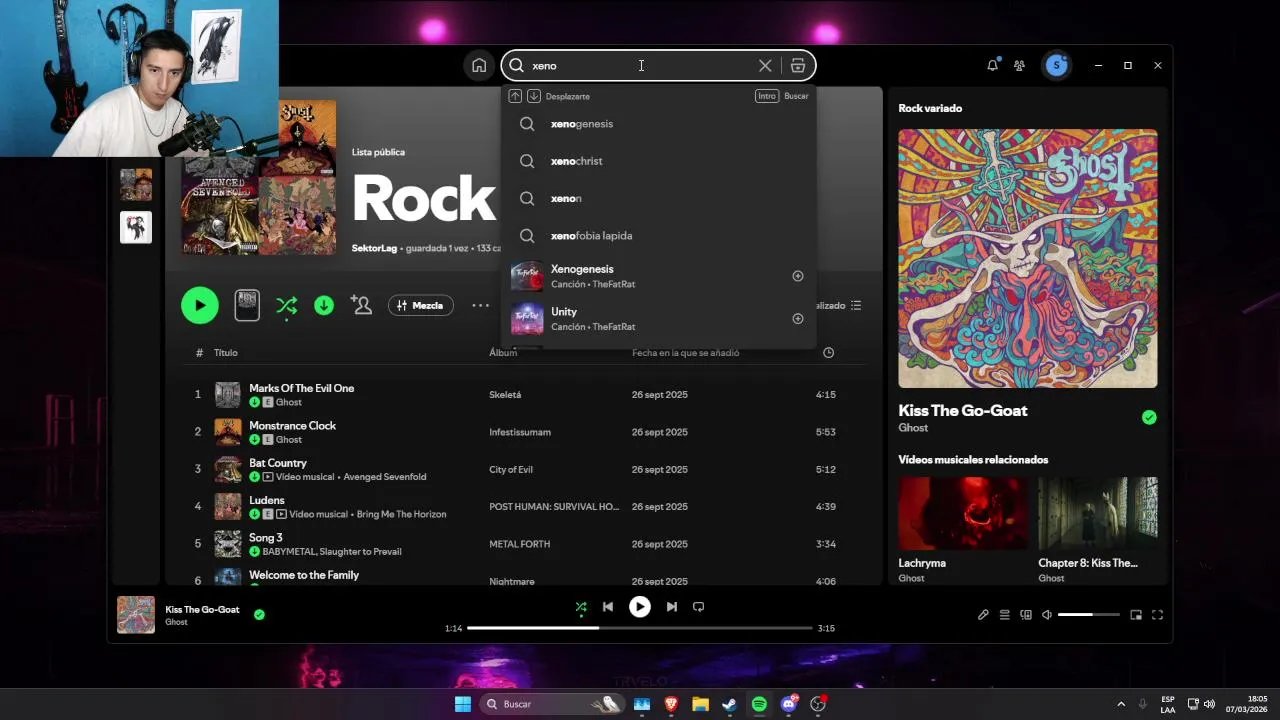
Task: Click the "Buscar" hint in search dropdown
Action: click(x=796, y=96)
